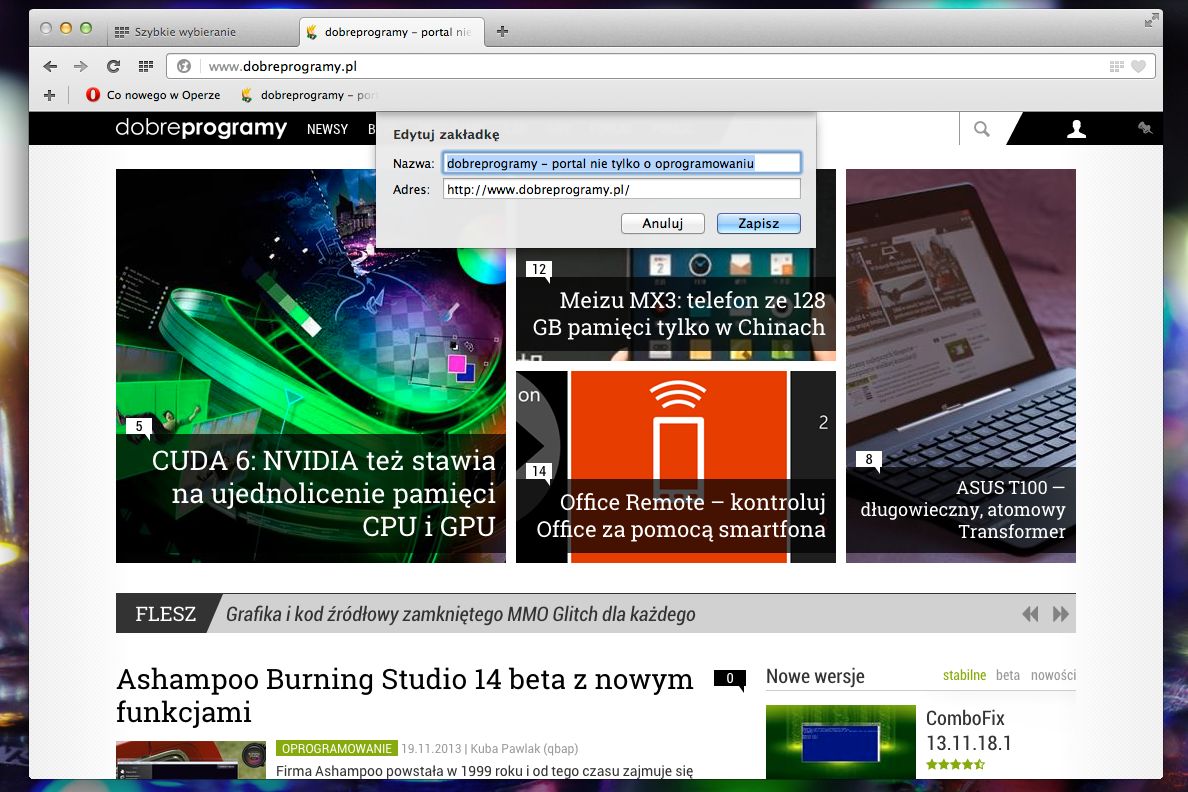Click the pin icon at header's right end
This screenshot has height=792, width=1188.
pyautogui.click(x=1145, y=128)
